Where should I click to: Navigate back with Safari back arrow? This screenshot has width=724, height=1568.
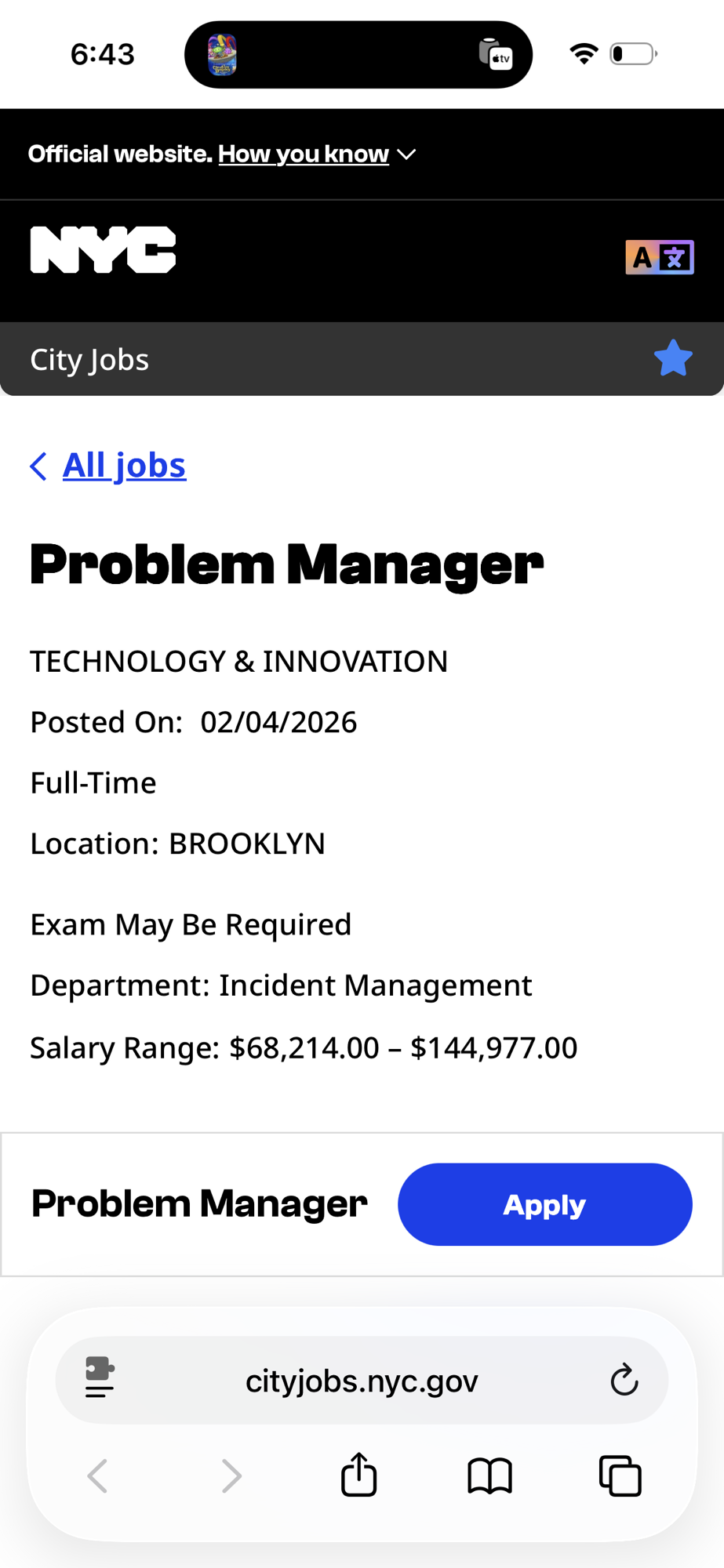[x=98, y=1476]
